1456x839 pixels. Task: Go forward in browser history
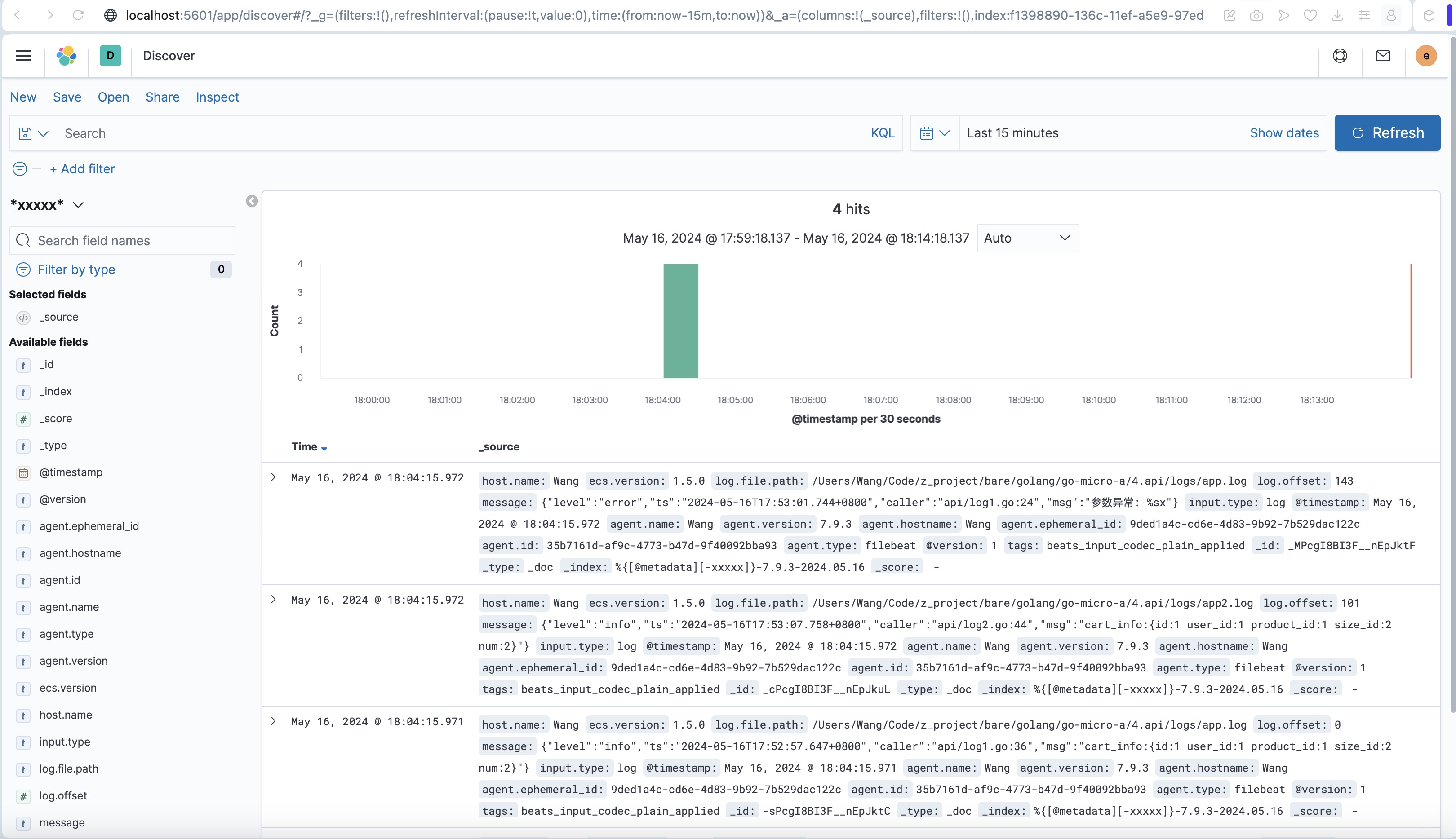click(x=50, y=15)
